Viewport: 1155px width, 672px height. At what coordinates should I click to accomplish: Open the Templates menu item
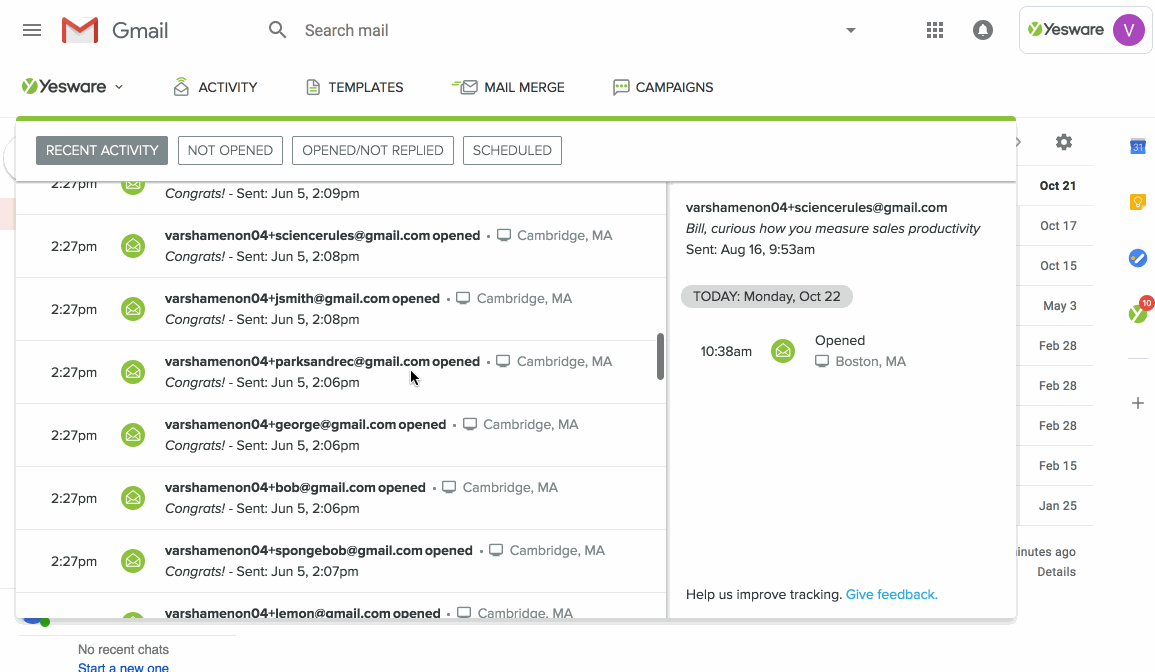pyautogui.click(x=355, y=87)
